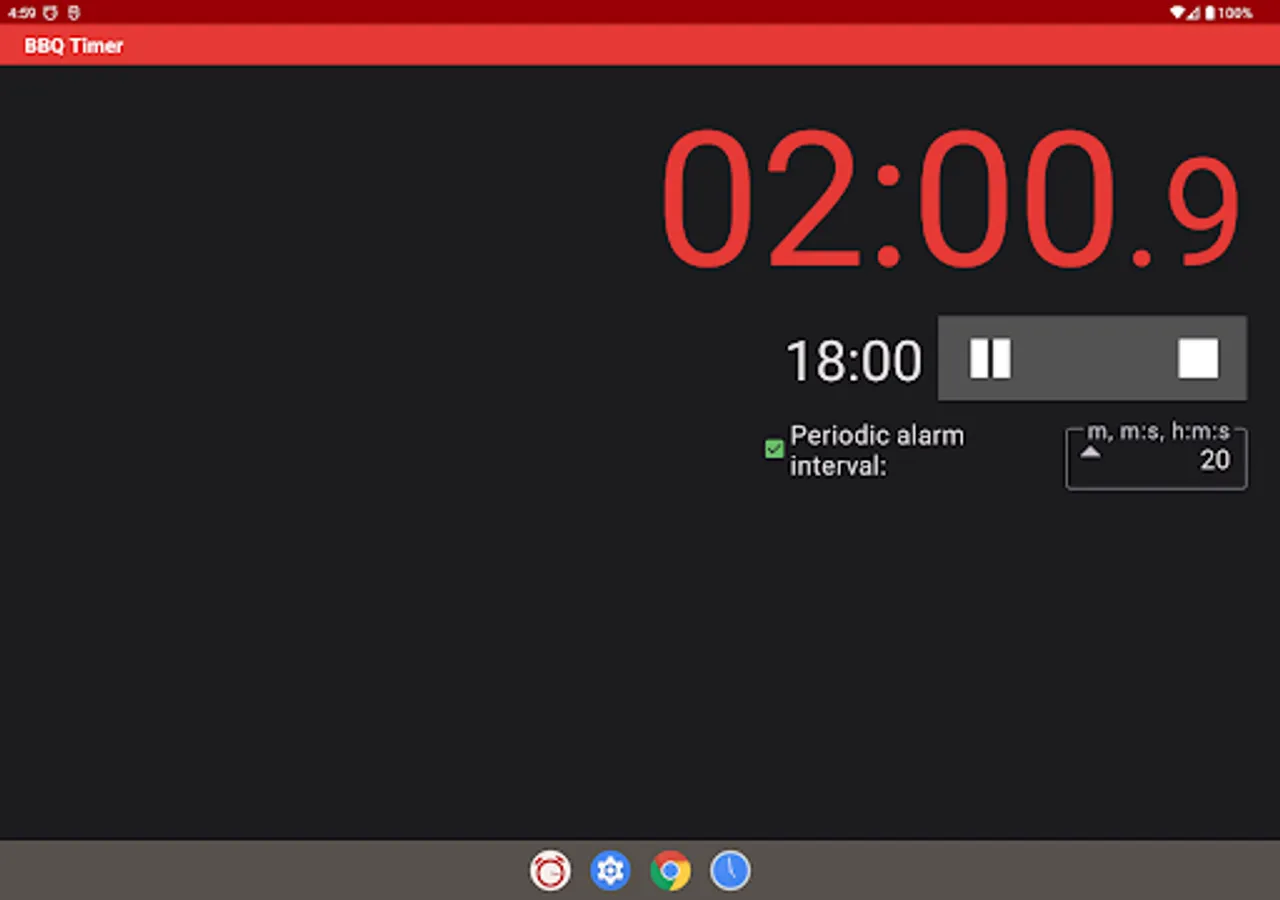Click the Periodic alarm interval label
The height and width of the screenshot is (900, 1280).
coord(877,450)
